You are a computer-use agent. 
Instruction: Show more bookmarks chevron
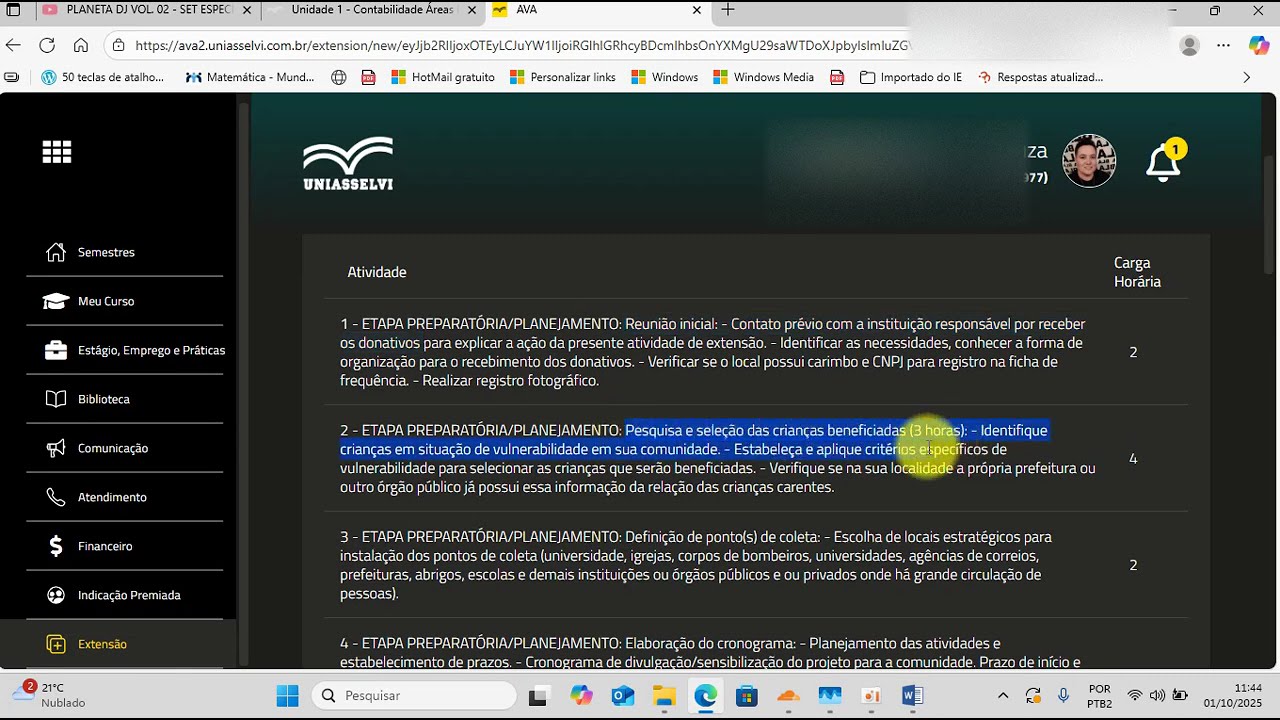[x=1246, y=77]
